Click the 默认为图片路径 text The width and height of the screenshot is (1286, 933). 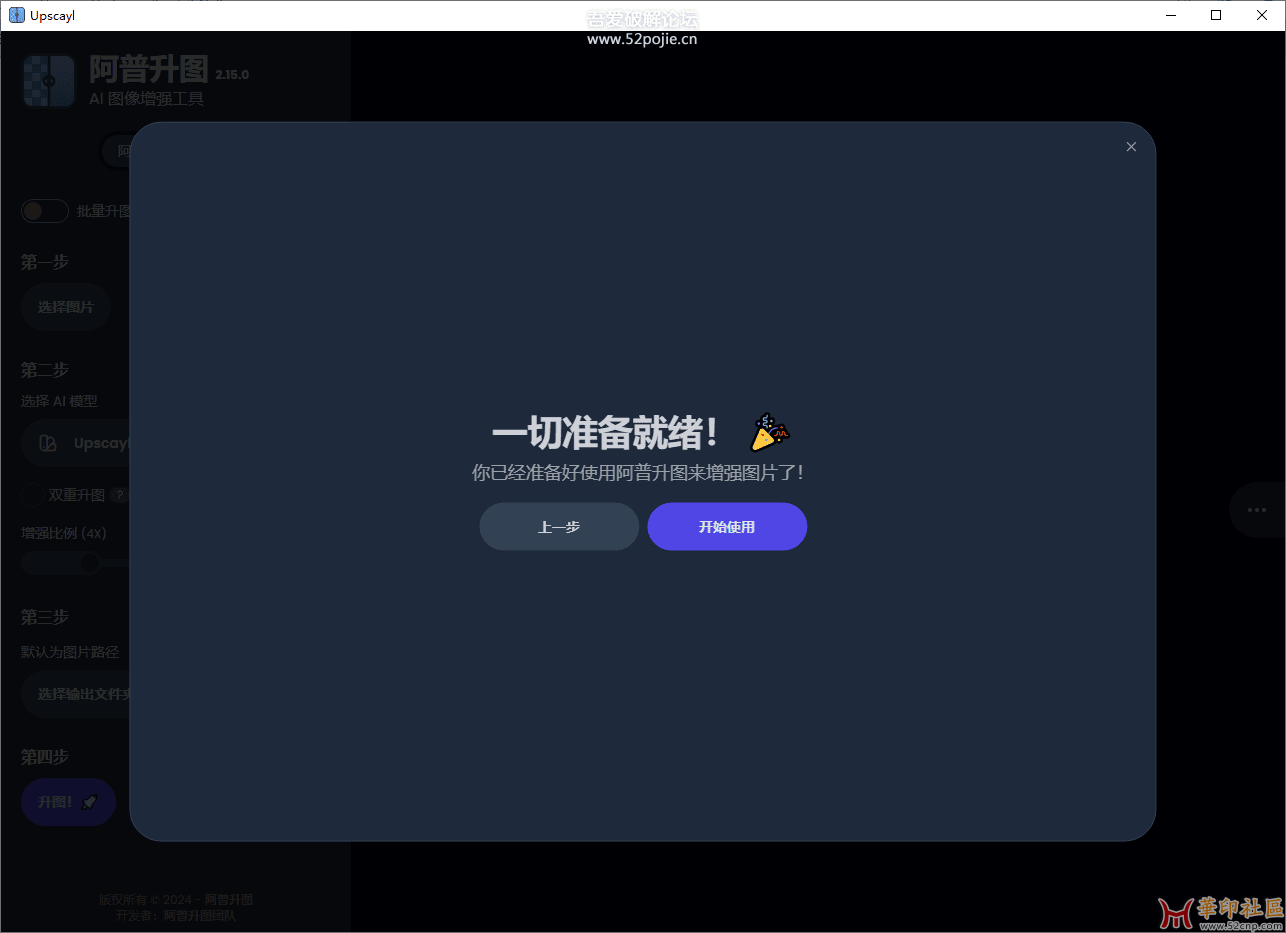(x=70, y=652)
